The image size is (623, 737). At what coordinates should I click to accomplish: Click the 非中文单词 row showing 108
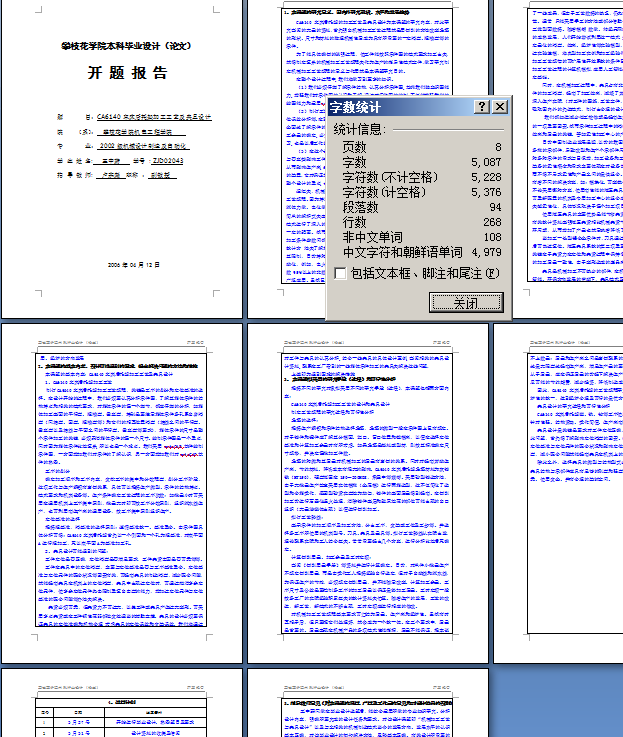click(422, 237)
